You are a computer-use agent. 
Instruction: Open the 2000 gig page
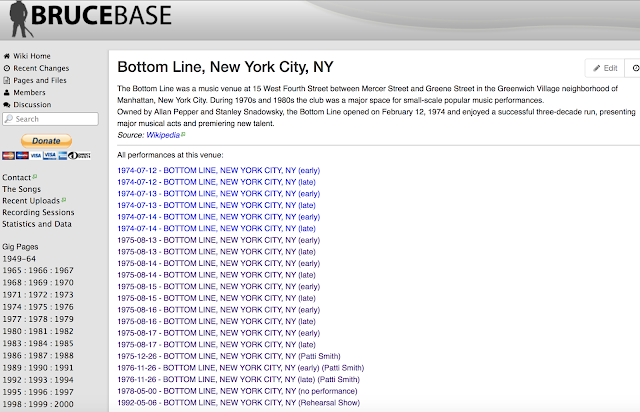tap(64, 404)
